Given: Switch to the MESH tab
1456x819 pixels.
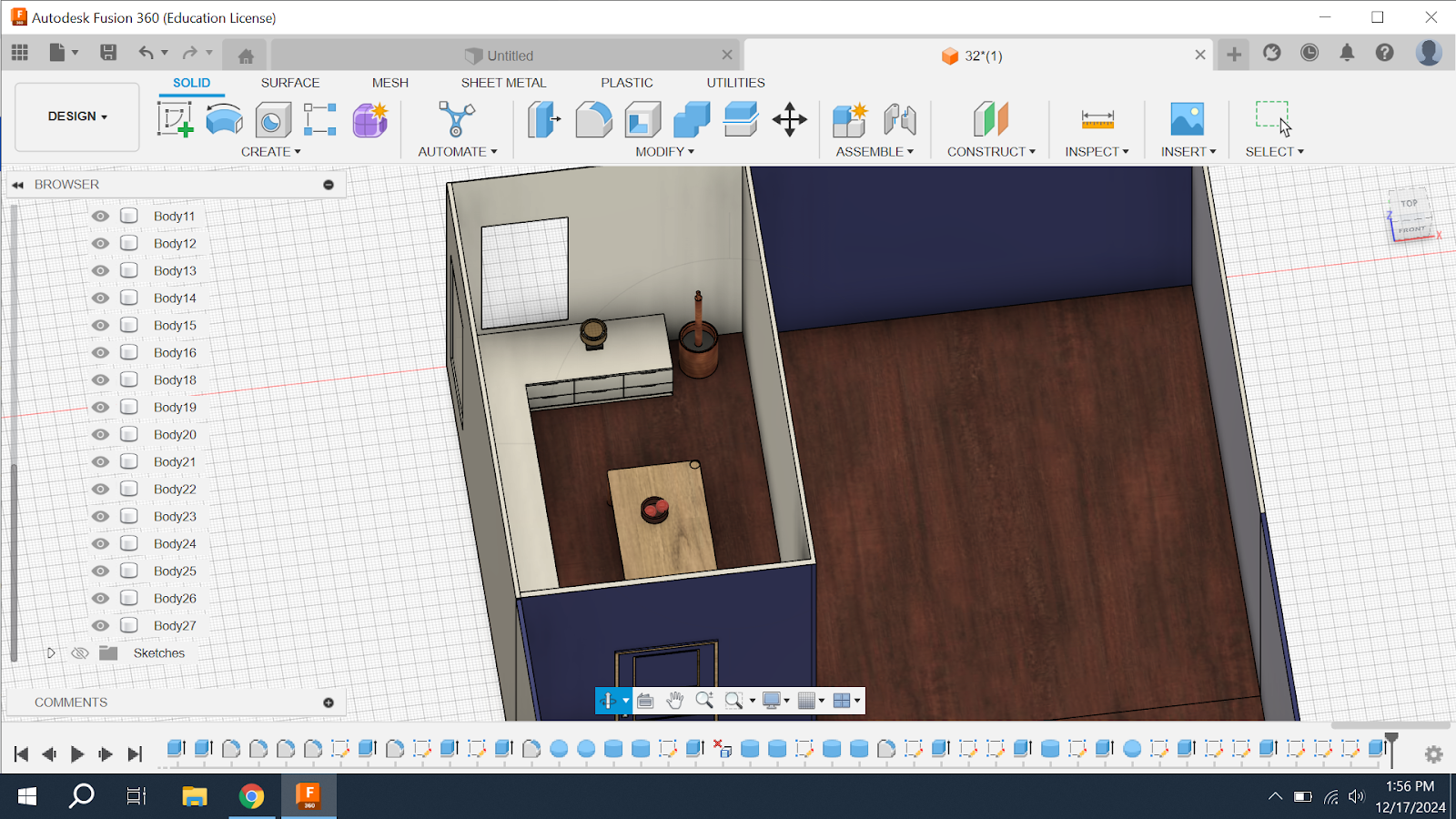Looking at the screenshot, I should [390, 83].
